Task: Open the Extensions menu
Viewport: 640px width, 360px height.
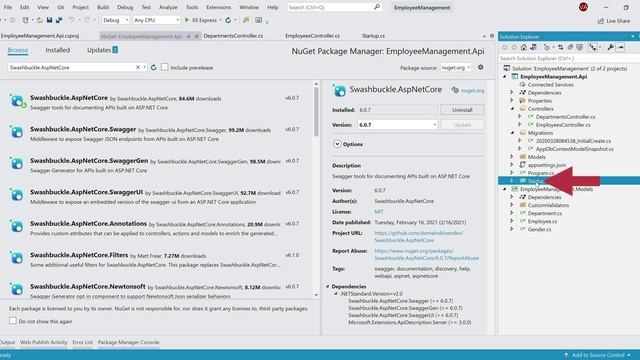Action: pyautogui.click(x=218, y=7)
